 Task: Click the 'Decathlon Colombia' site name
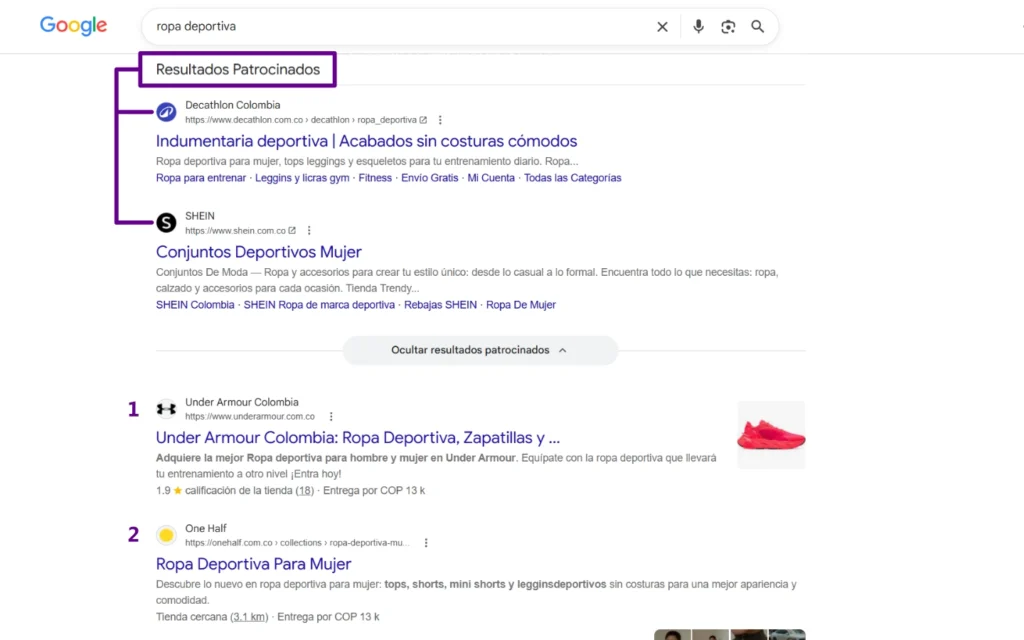(x=232, y=105)
